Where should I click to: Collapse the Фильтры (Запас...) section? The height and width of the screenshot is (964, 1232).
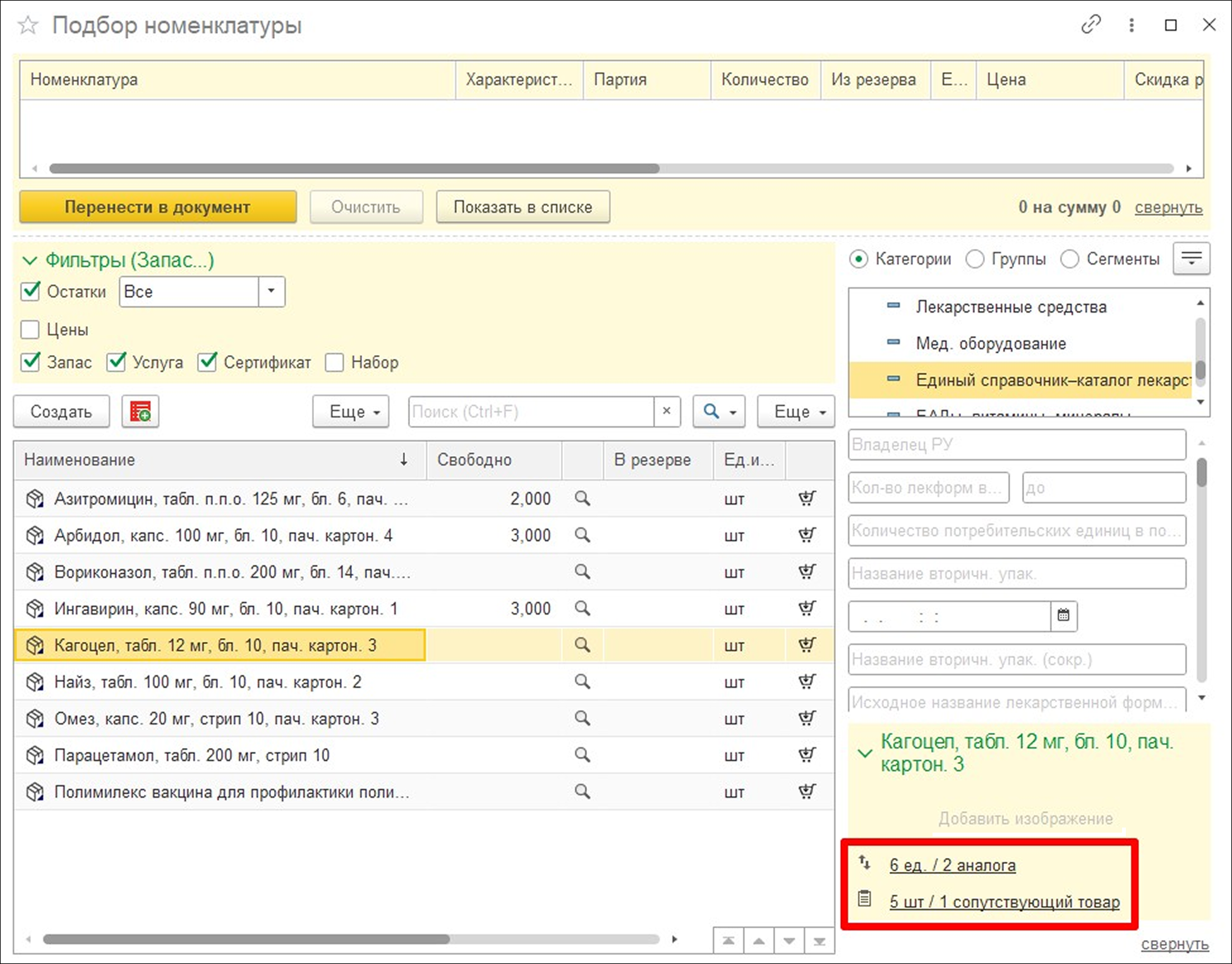(30, 260)
